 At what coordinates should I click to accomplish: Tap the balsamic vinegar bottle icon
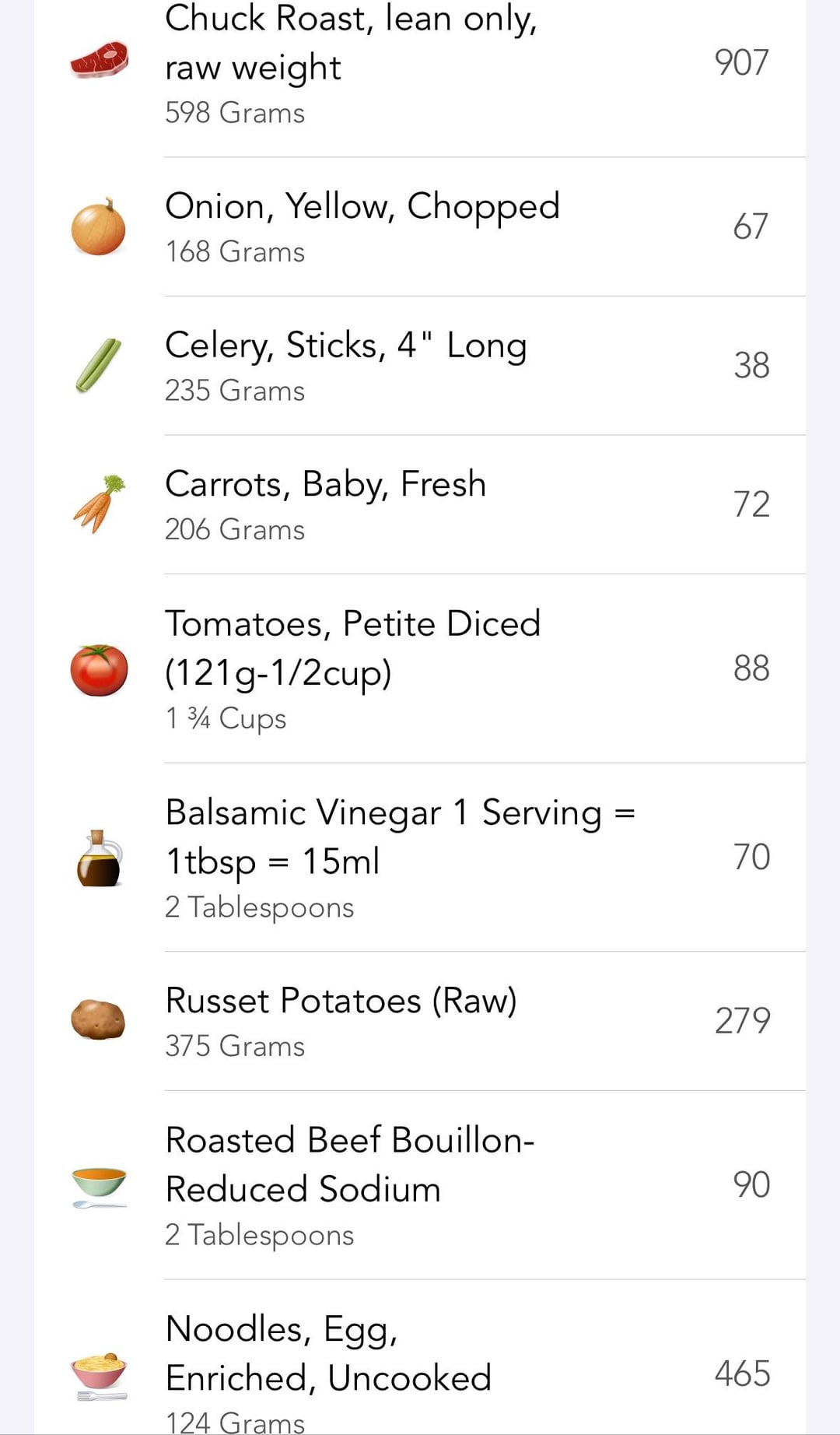click(x=99, y=858)
